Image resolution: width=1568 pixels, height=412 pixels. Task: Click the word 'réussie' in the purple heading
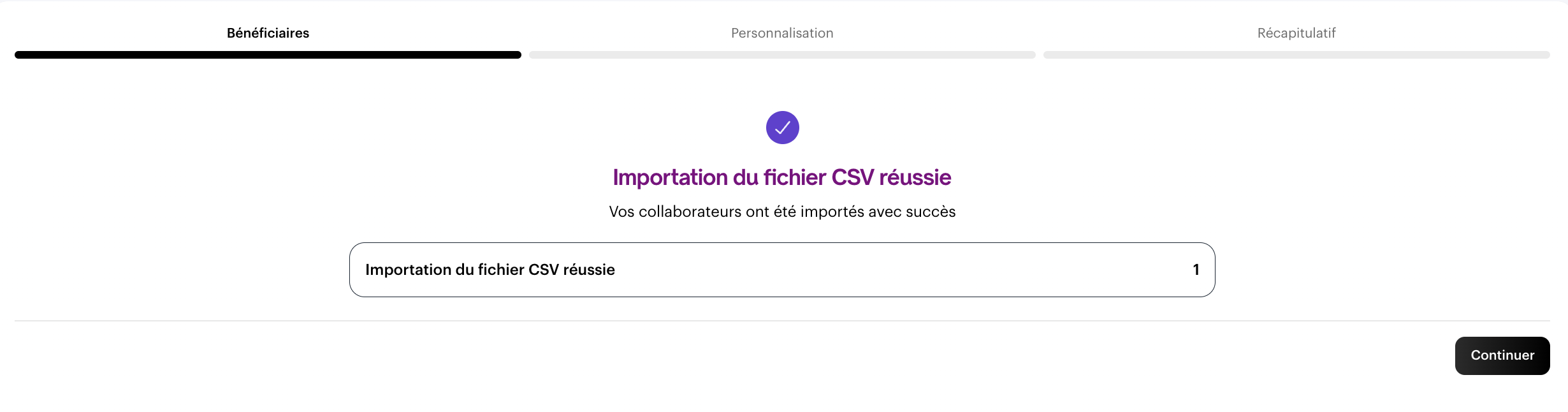(915, 177)
